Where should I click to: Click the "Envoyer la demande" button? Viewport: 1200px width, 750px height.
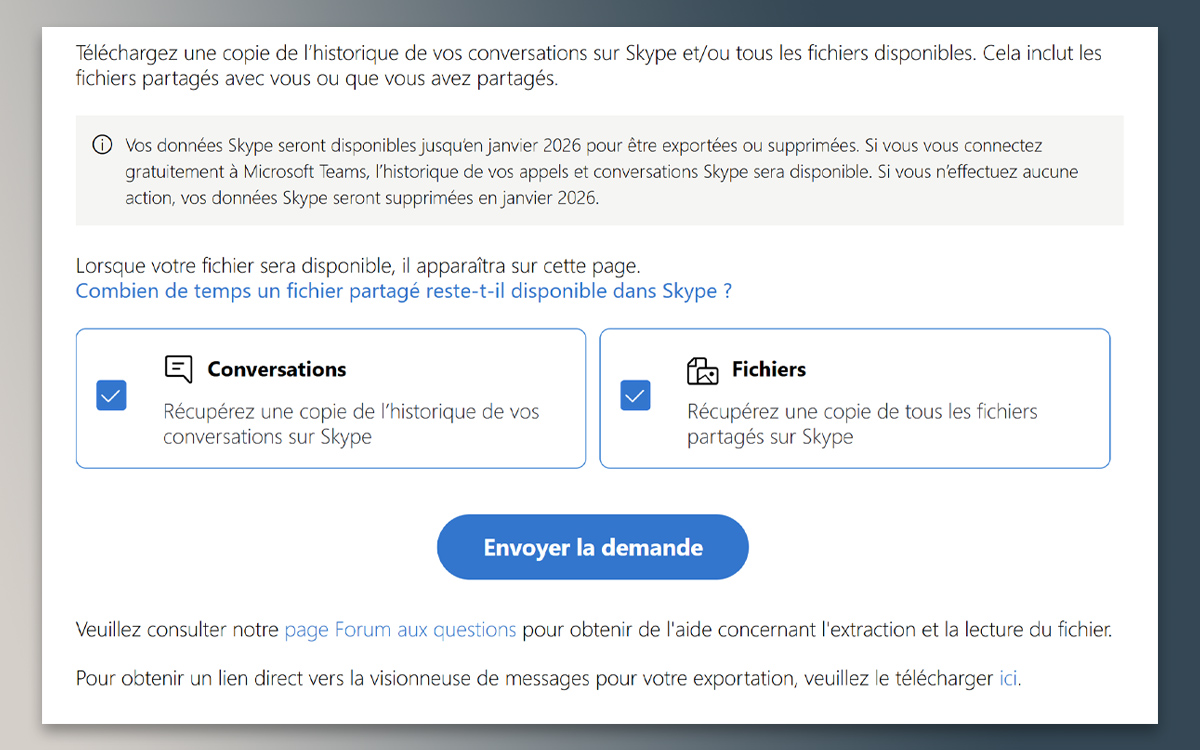click(592, 547)
